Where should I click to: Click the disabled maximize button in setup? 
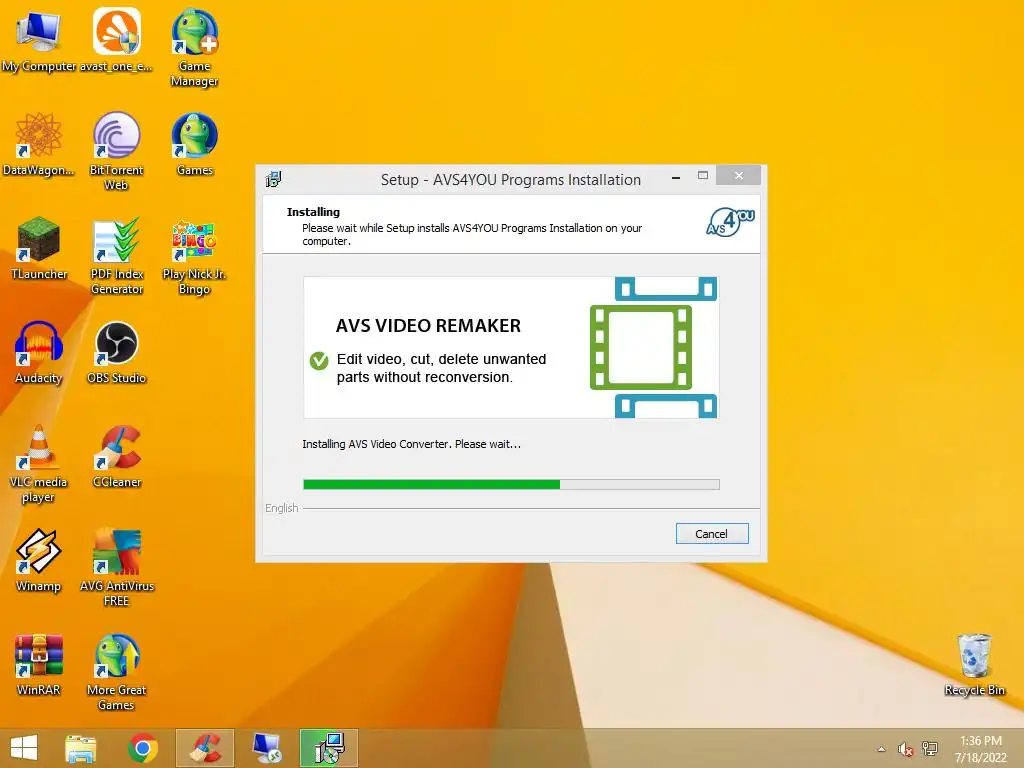pos(703,176)
